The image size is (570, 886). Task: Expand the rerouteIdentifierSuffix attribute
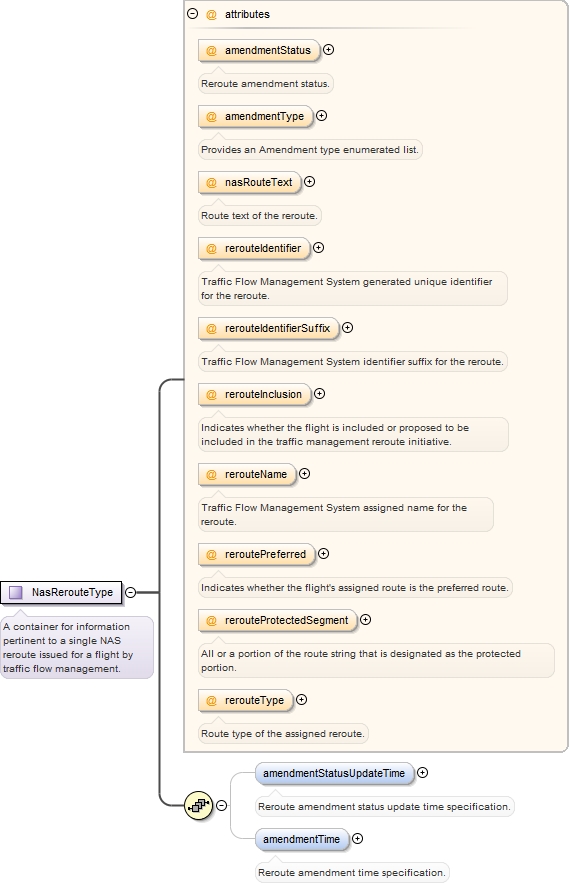point(347,328)
